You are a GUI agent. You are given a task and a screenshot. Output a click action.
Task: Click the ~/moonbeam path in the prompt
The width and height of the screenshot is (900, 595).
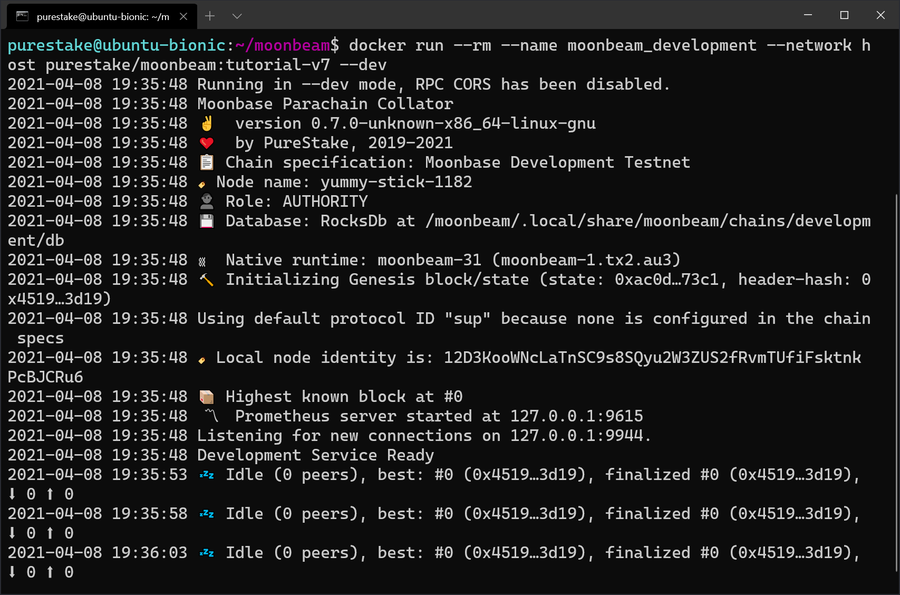tap(283, 45)
